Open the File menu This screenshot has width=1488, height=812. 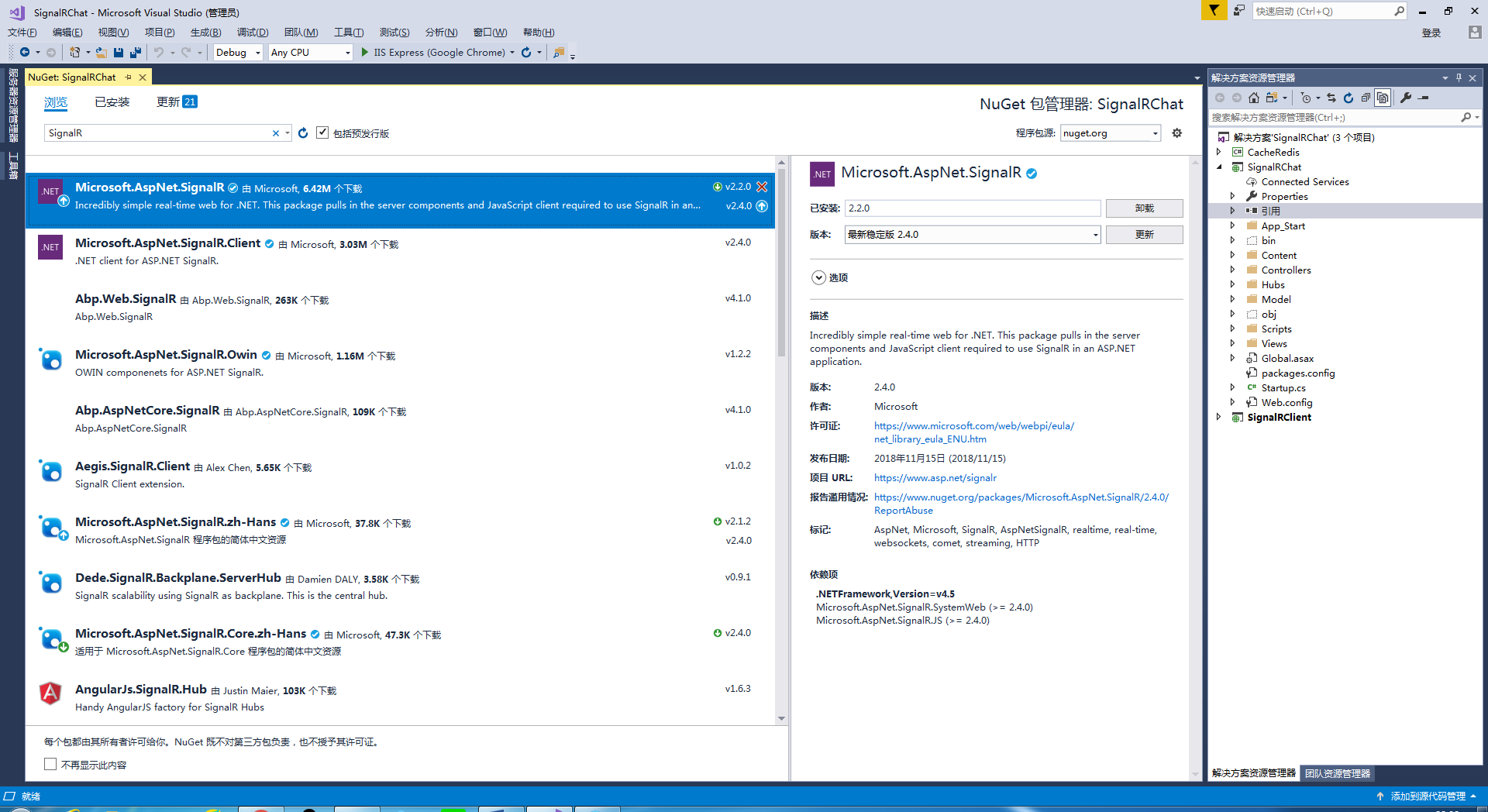pyautogui.click(x=22, y=32)
